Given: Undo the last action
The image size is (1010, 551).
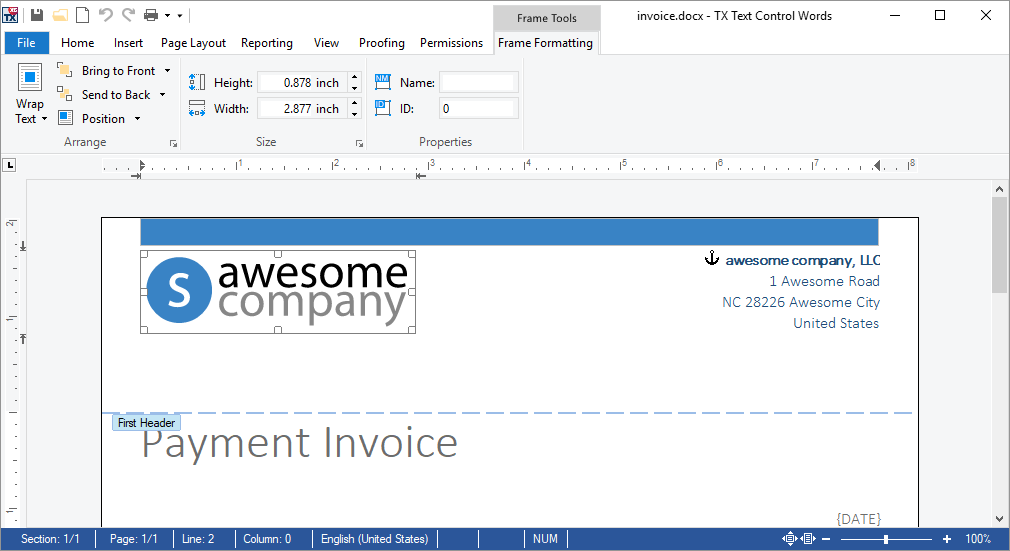Looking at the screenshot, I should 106,15.
